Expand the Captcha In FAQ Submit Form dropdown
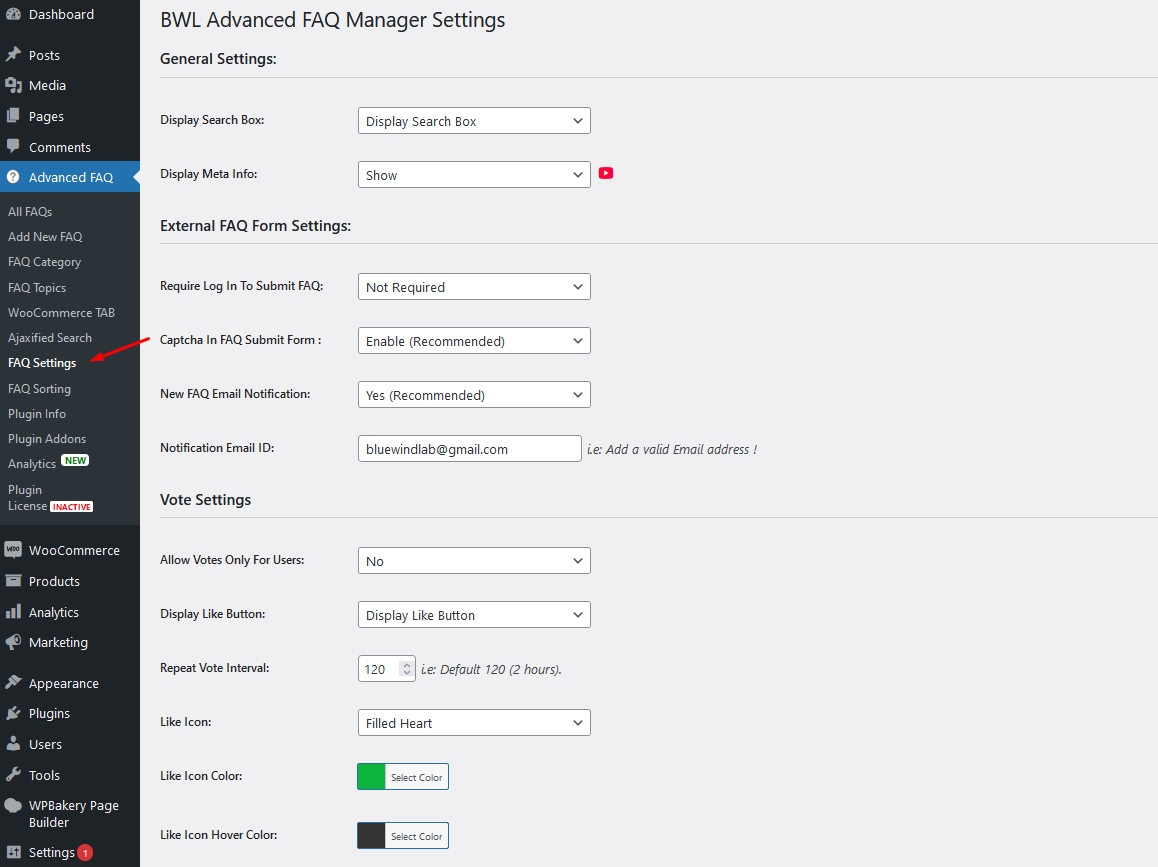The image size is (1158, 867). [473, 340]
